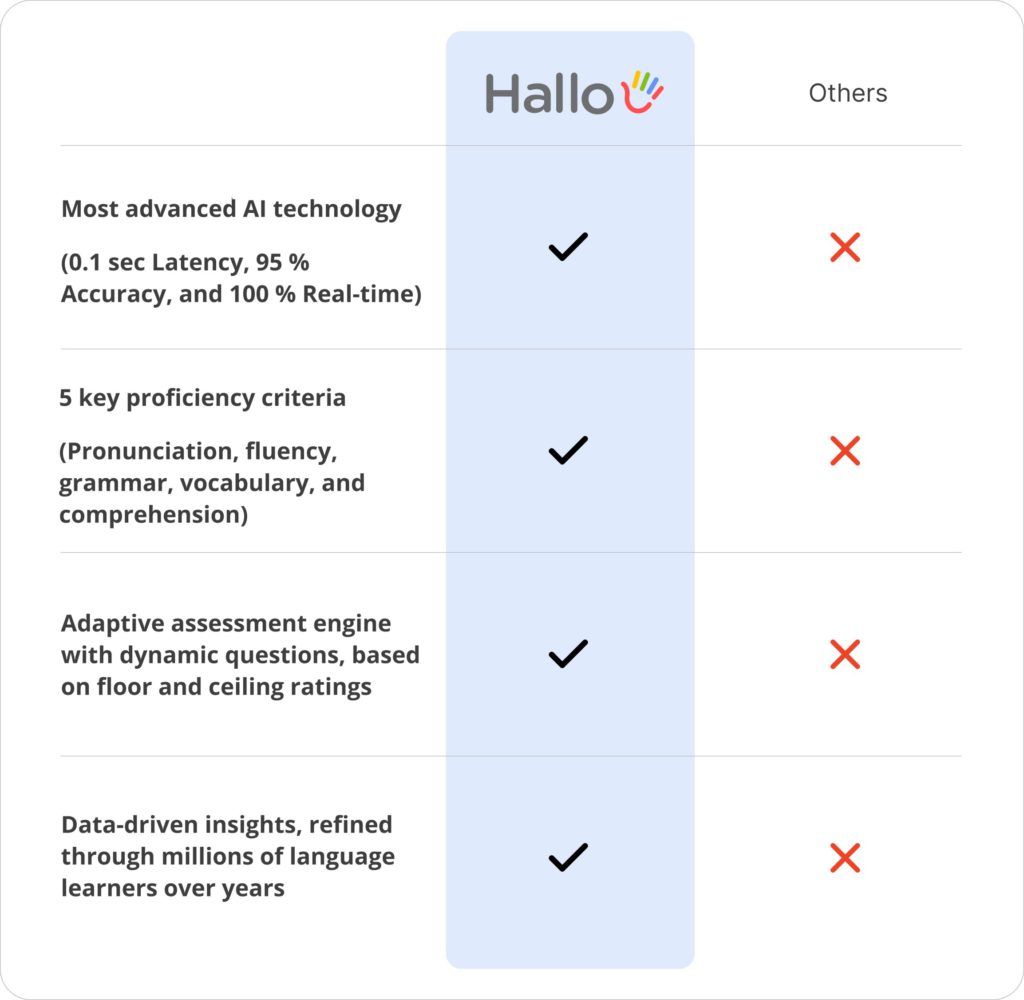Click the Most advanced AI technology heading
The width and height of the screenshot is (1024, 1000).
tap(231, 210)
